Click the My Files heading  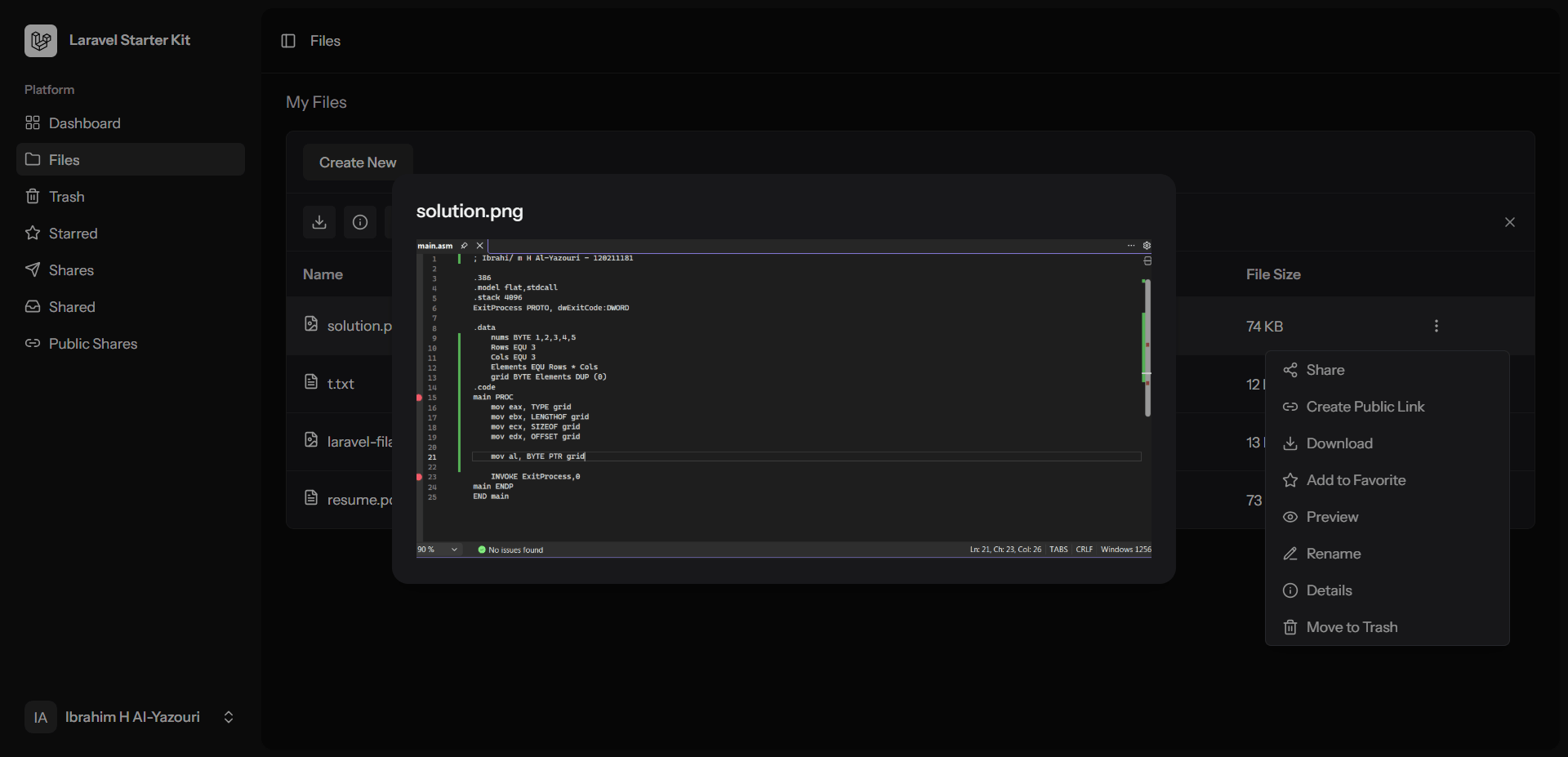coord(316,102)
